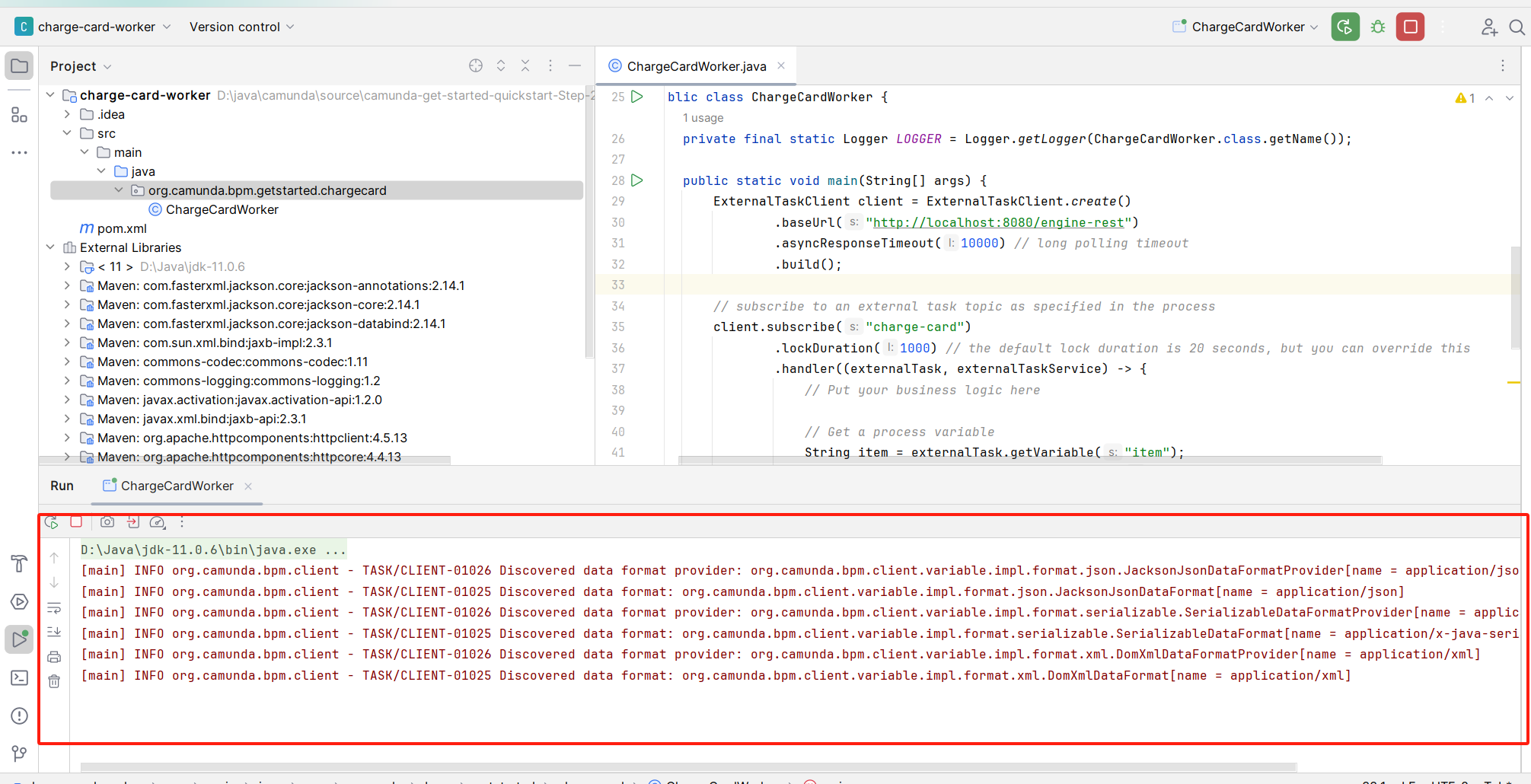Expand the .idea folder
This screenshot has width=1531, height=784.
pos(67,114)
